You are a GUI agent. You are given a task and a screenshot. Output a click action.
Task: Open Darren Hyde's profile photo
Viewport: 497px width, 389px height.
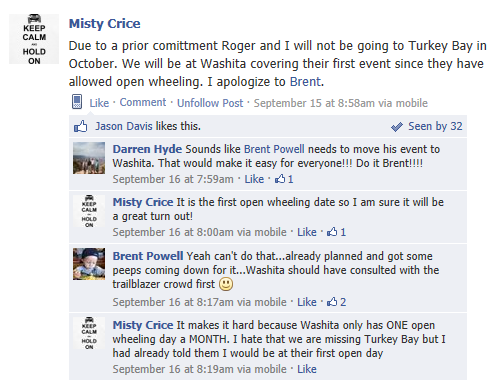(x=89, y=158)
